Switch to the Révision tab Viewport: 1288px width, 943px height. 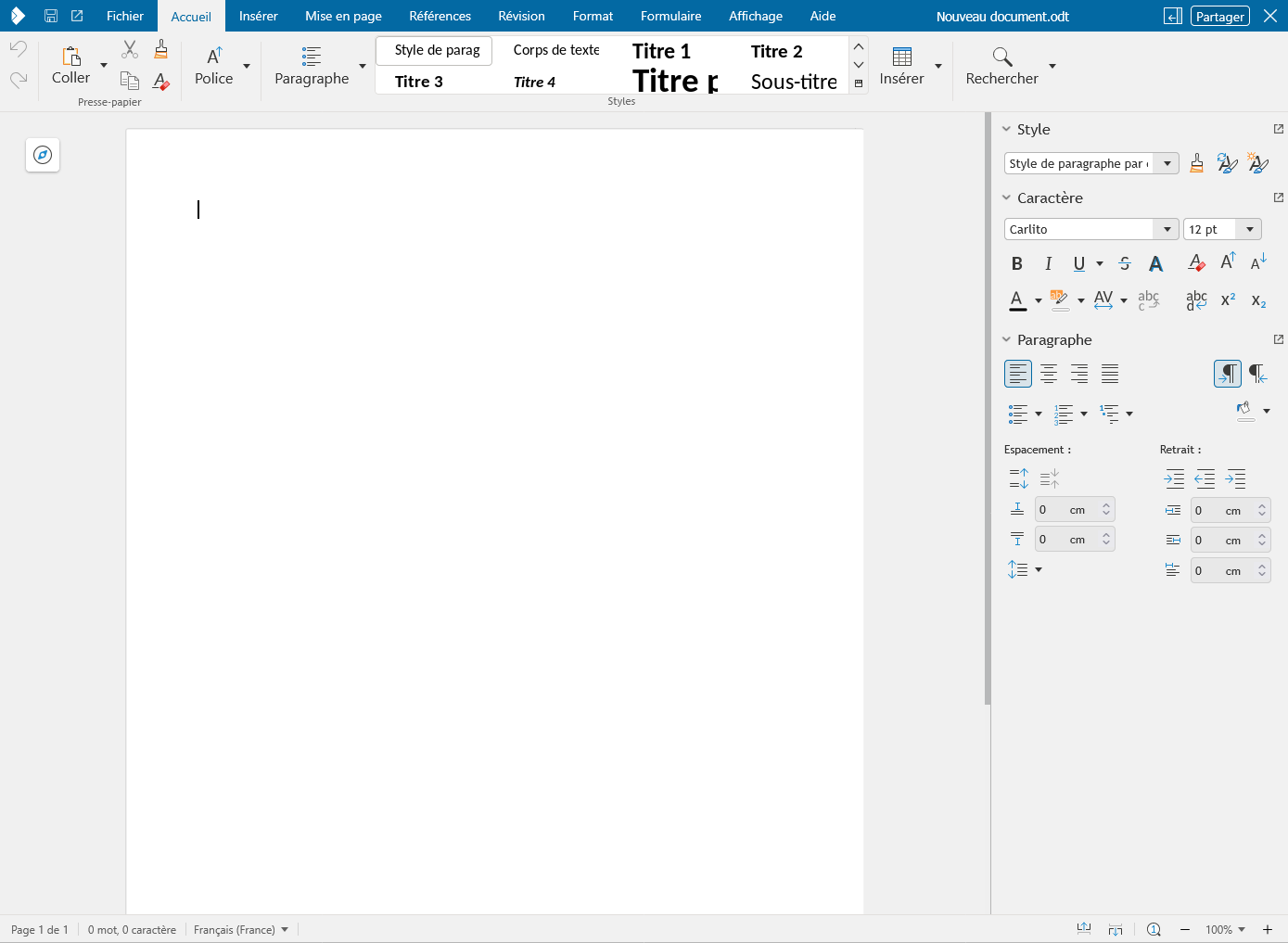pos(522,16)
